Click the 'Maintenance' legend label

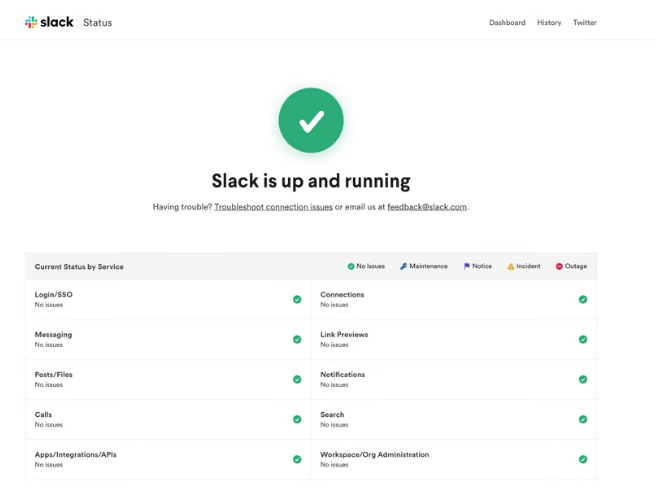pyautogui.click(x=428, y=266)
